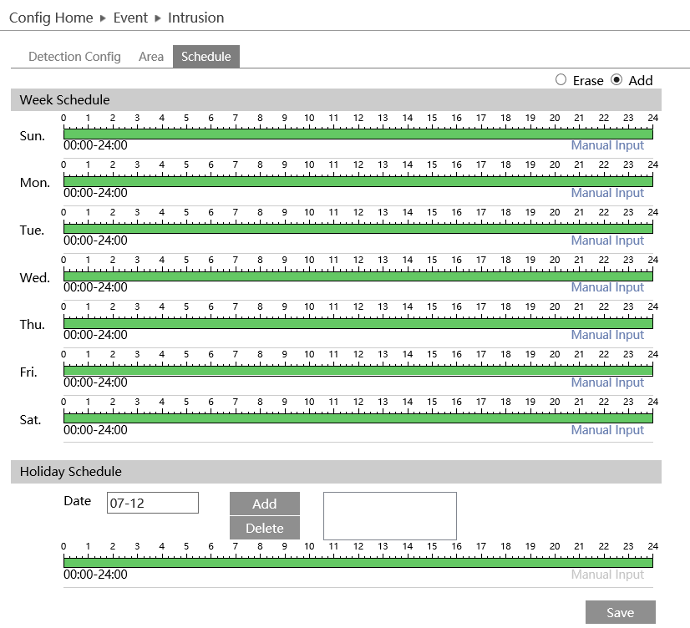
Task: Click the holiday Date input field
Action: click(152, 503)
